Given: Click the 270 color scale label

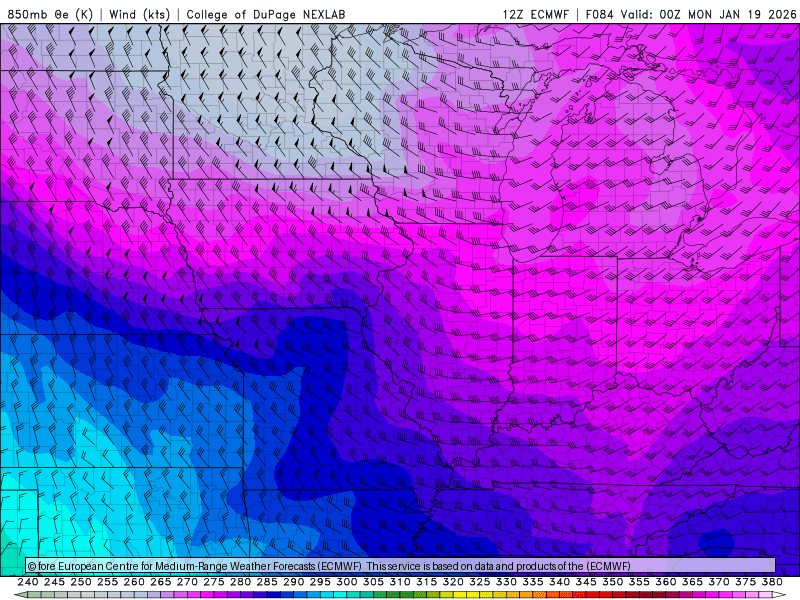Looking at the screenshot, I should coord(187,582).
